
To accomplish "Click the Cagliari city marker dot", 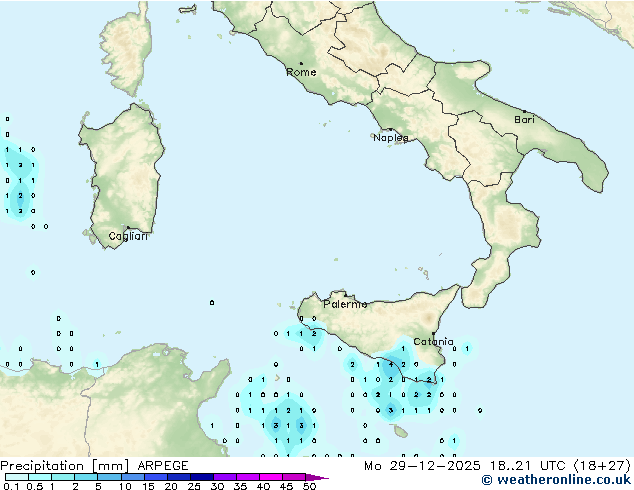I will pos(128,227).
